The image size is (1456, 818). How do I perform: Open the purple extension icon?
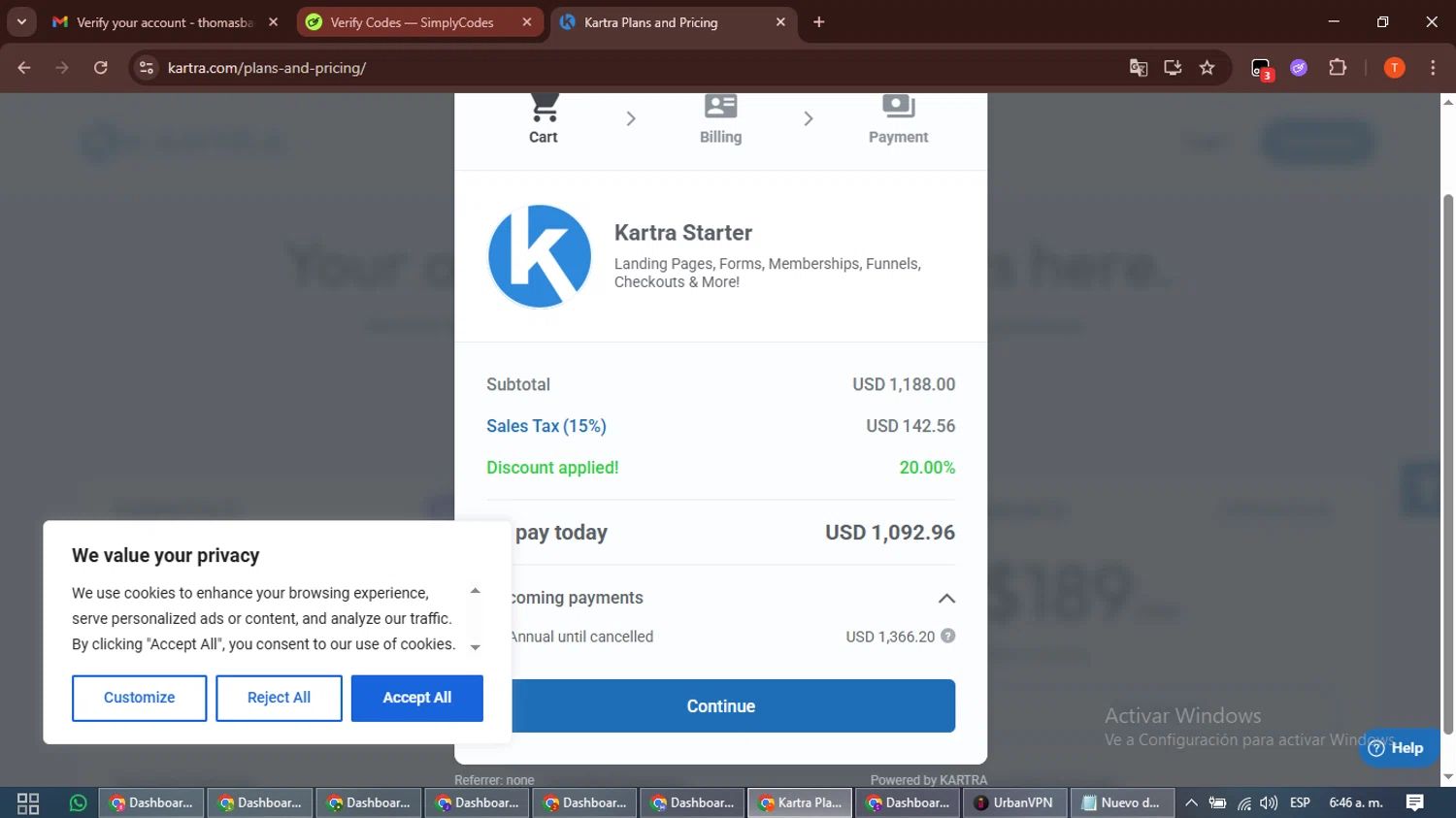(x=1299, y=68)
